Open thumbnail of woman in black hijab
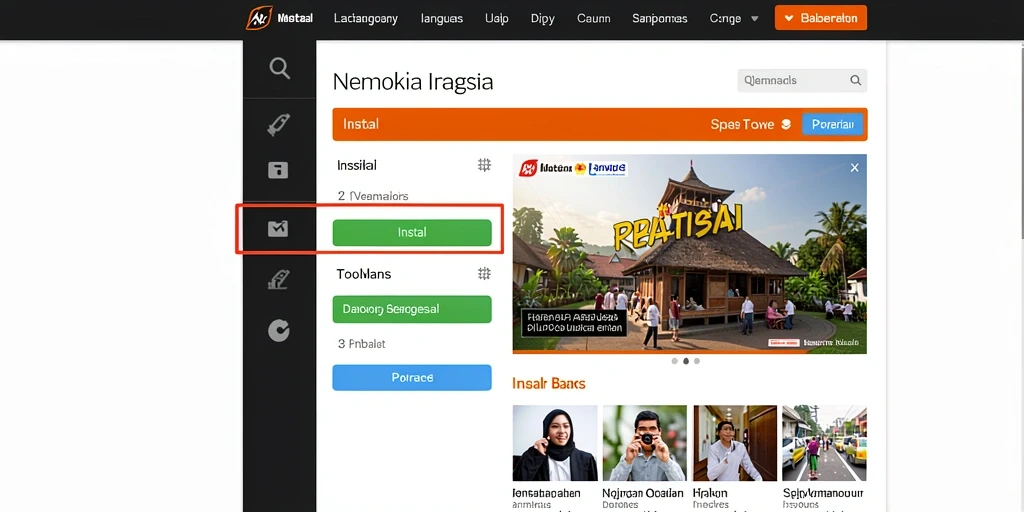The height and width of the screenshot is (512, 1024). point(554,443)
